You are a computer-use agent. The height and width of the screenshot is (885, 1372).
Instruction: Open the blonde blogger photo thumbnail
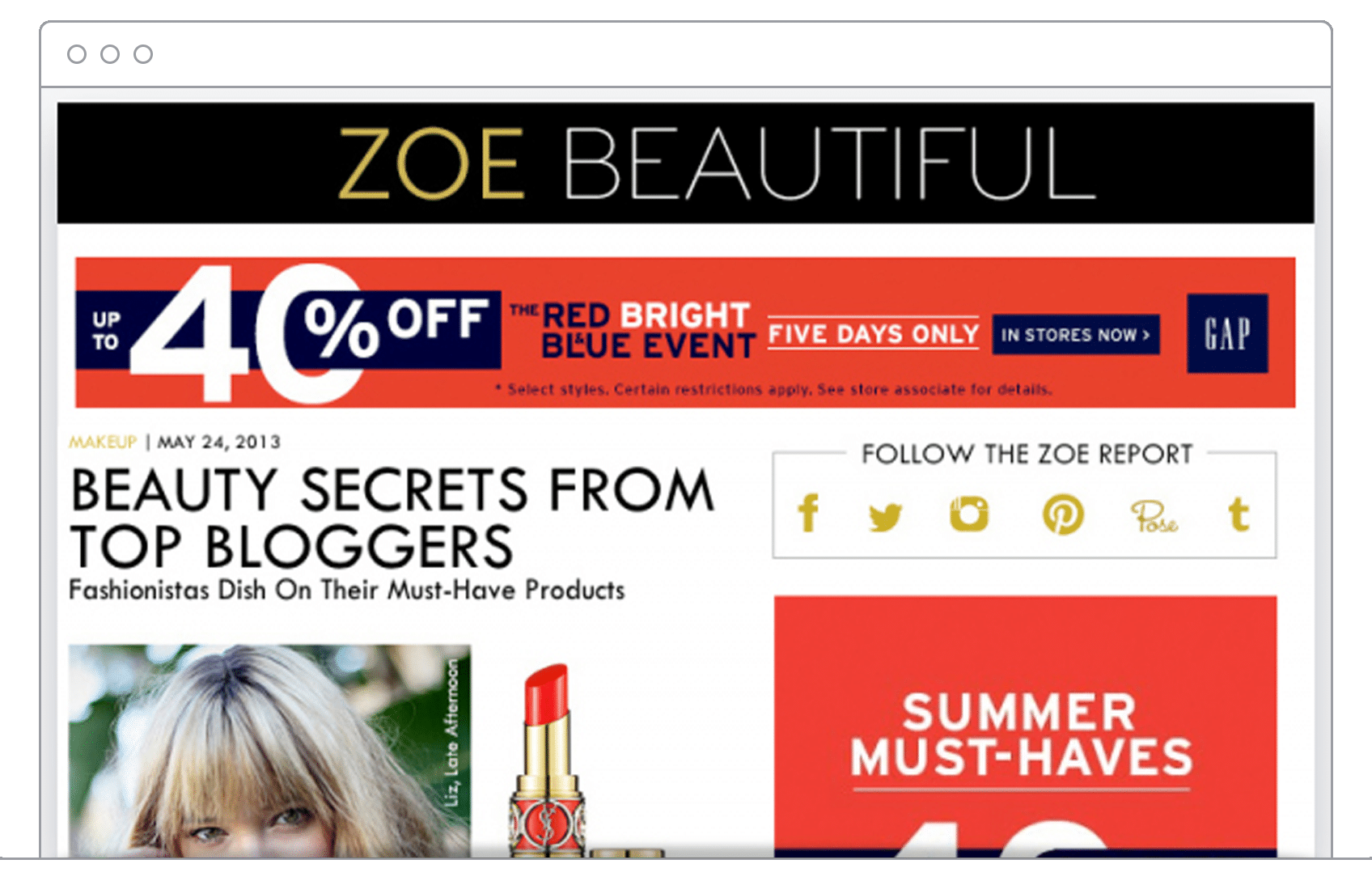269,751
